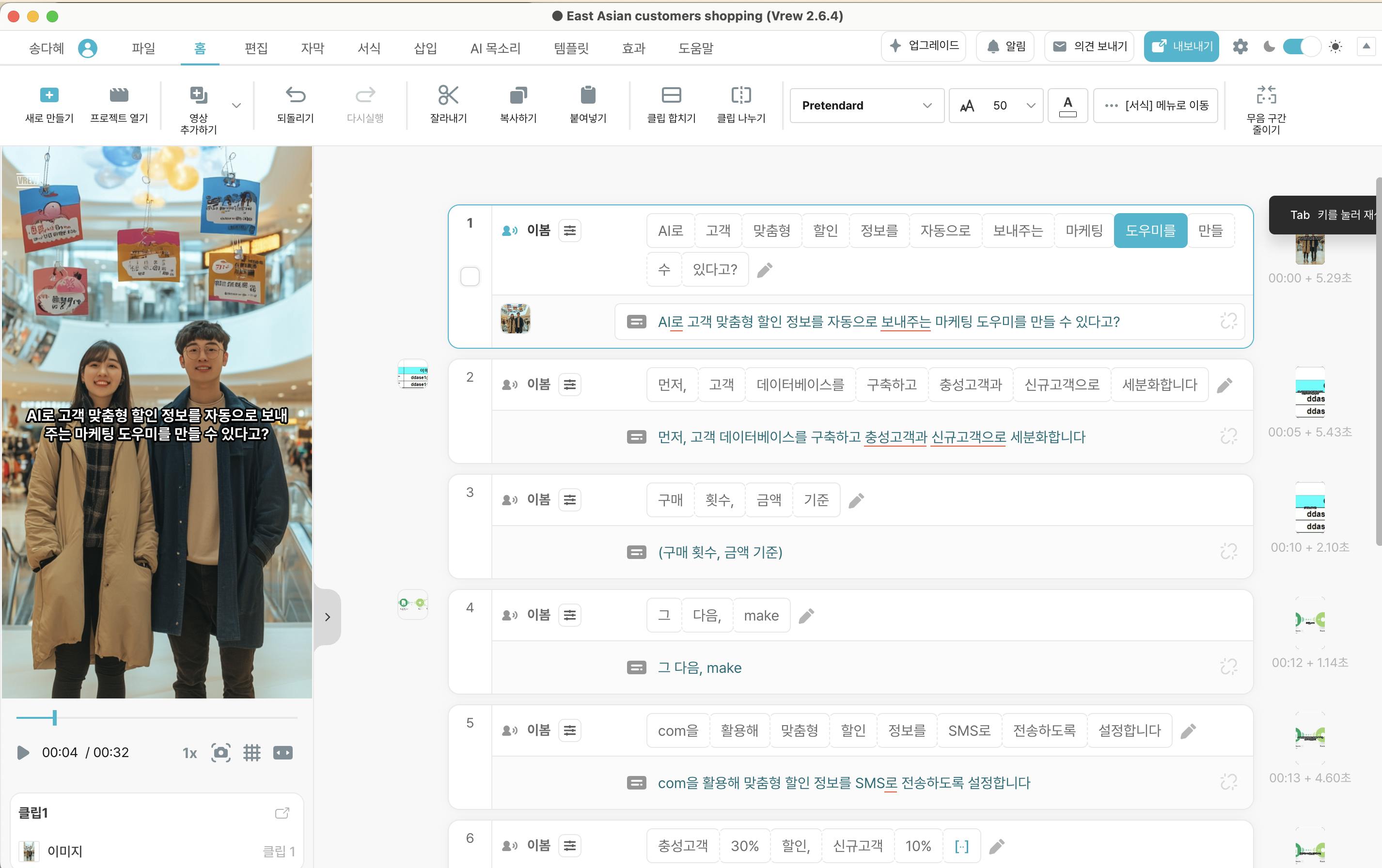1382x868 pixels.
Task: Check the checkbox on clip 1
Action: click(x=470, y=277)
